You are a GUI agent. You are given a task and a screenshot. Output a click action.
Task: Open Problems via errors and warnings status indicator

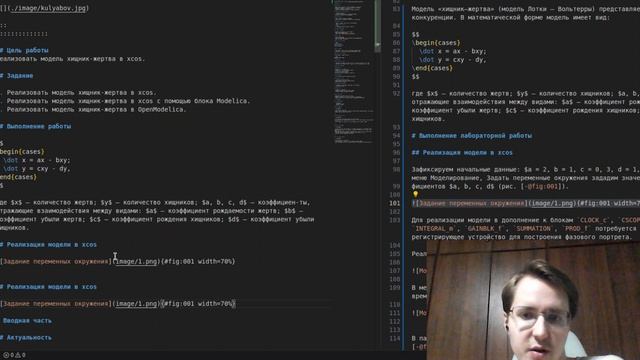point(14,355)
